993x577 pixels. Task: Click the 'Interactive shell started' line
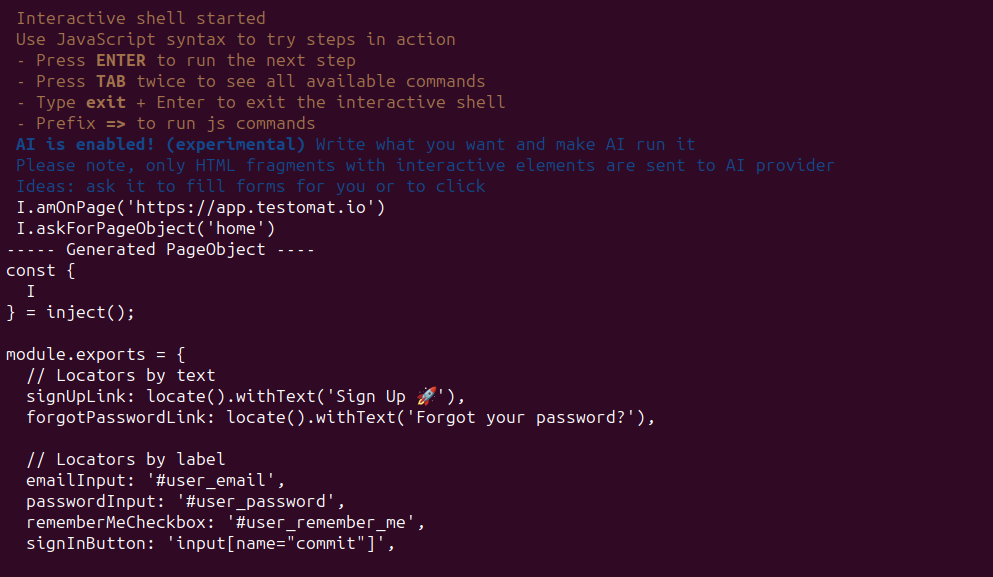tap(141, 18)
